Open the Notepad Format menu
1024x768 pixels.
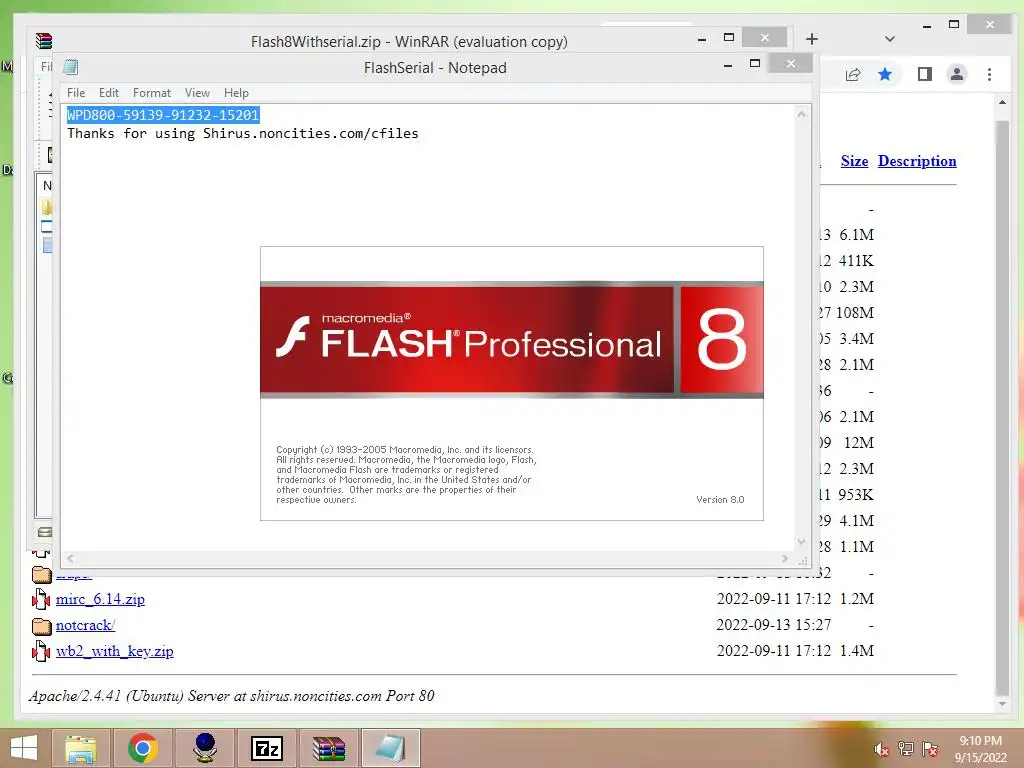152,93
